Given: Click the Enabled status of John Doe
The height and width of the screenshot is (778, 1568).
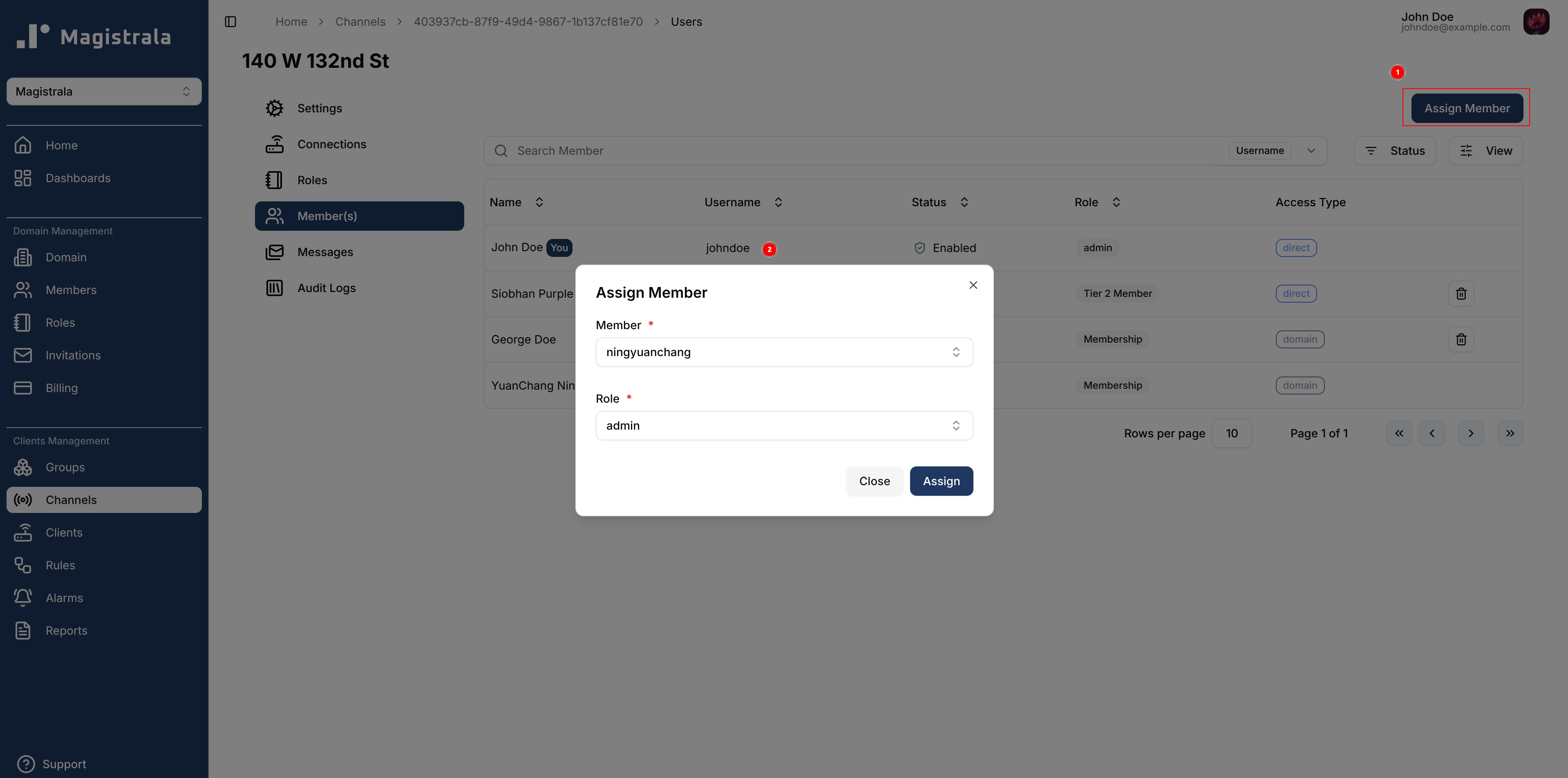Looking at the screenshot, I should click(x=945, y=248).
